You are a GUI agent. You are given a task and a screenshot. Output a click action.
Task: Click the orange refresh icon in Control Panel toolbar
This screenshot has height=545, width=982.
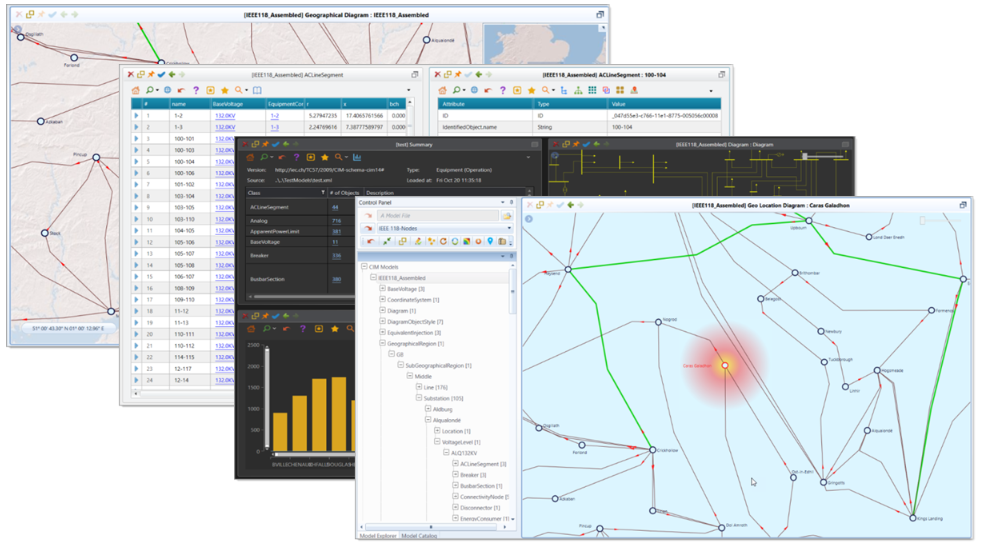(443, 241)
